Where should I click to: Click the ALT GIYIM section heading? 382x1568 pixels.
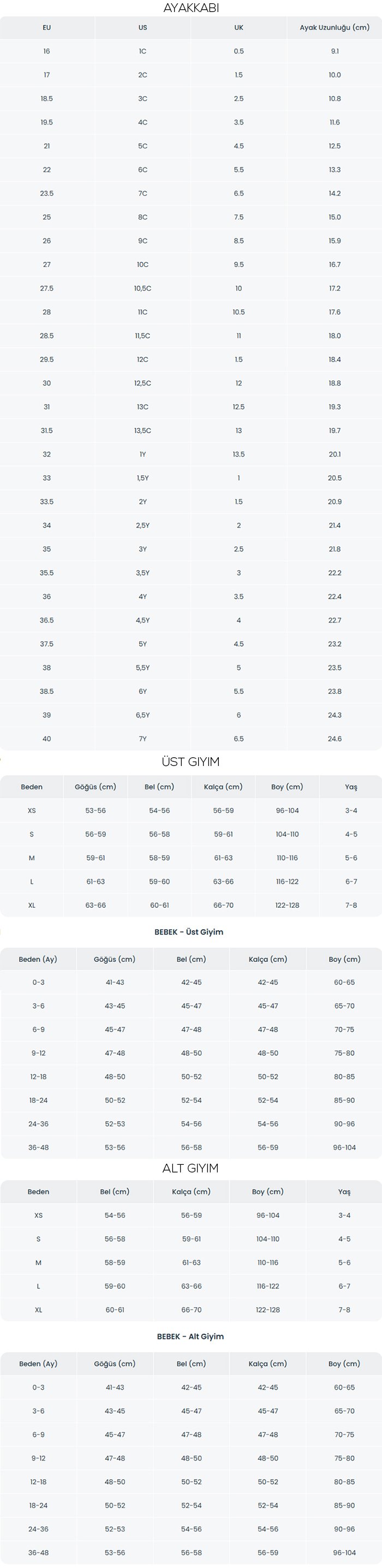tap(190, 1168)
